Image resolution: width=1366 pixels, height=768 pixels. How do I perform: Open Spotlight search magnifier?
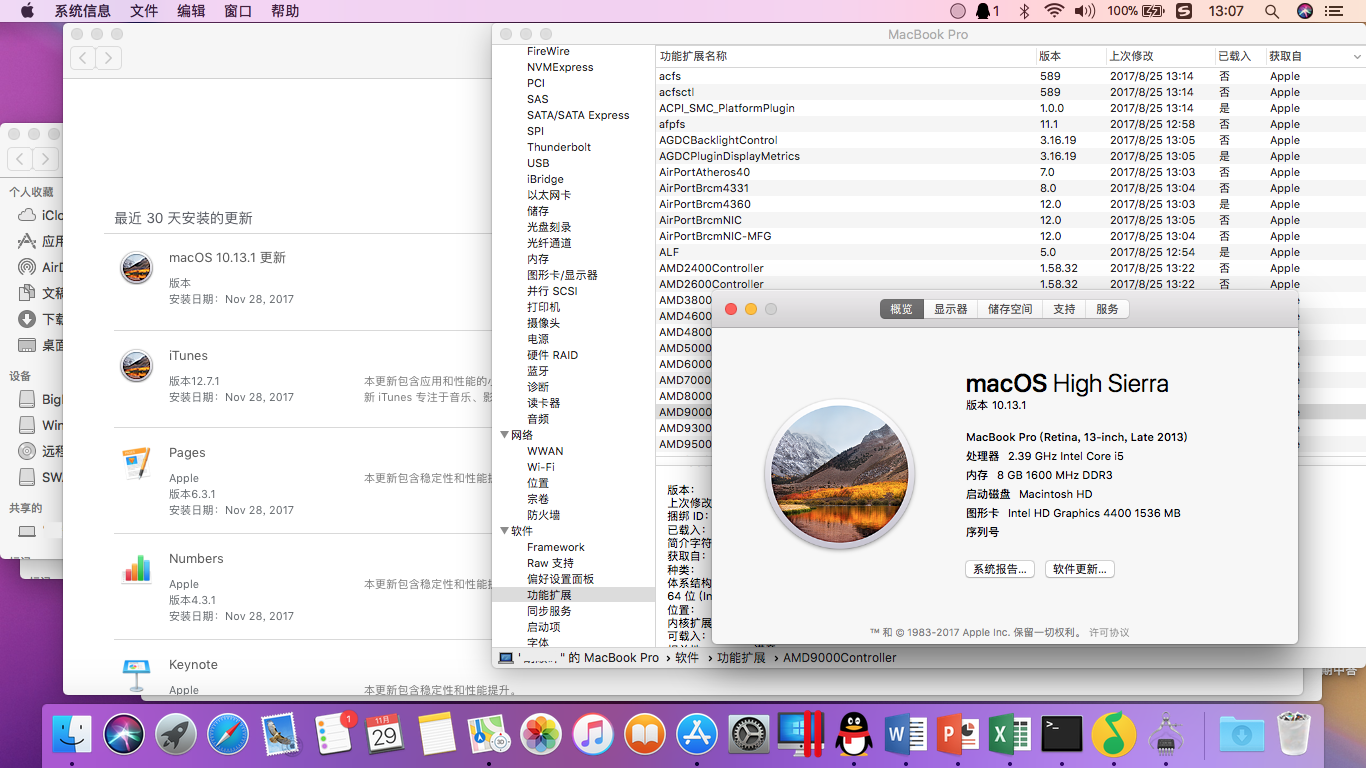click(1272, 11)
